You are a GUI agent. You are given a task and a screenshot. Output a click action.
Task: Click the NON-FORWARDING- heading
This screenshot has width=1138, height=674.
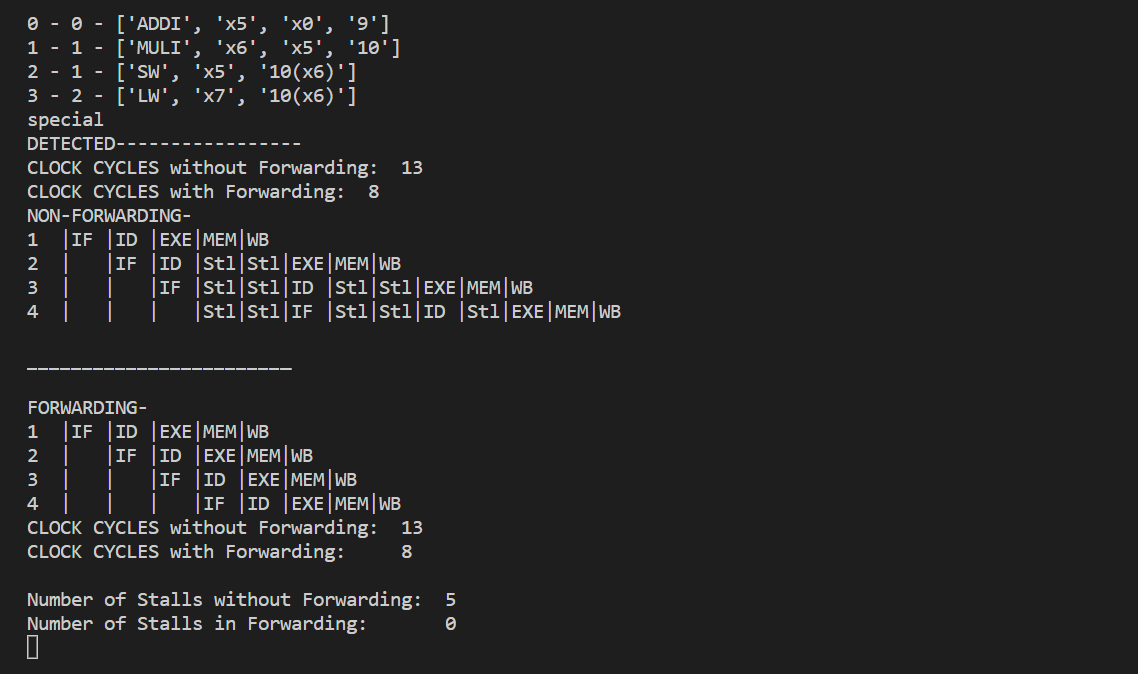[109, 215]
